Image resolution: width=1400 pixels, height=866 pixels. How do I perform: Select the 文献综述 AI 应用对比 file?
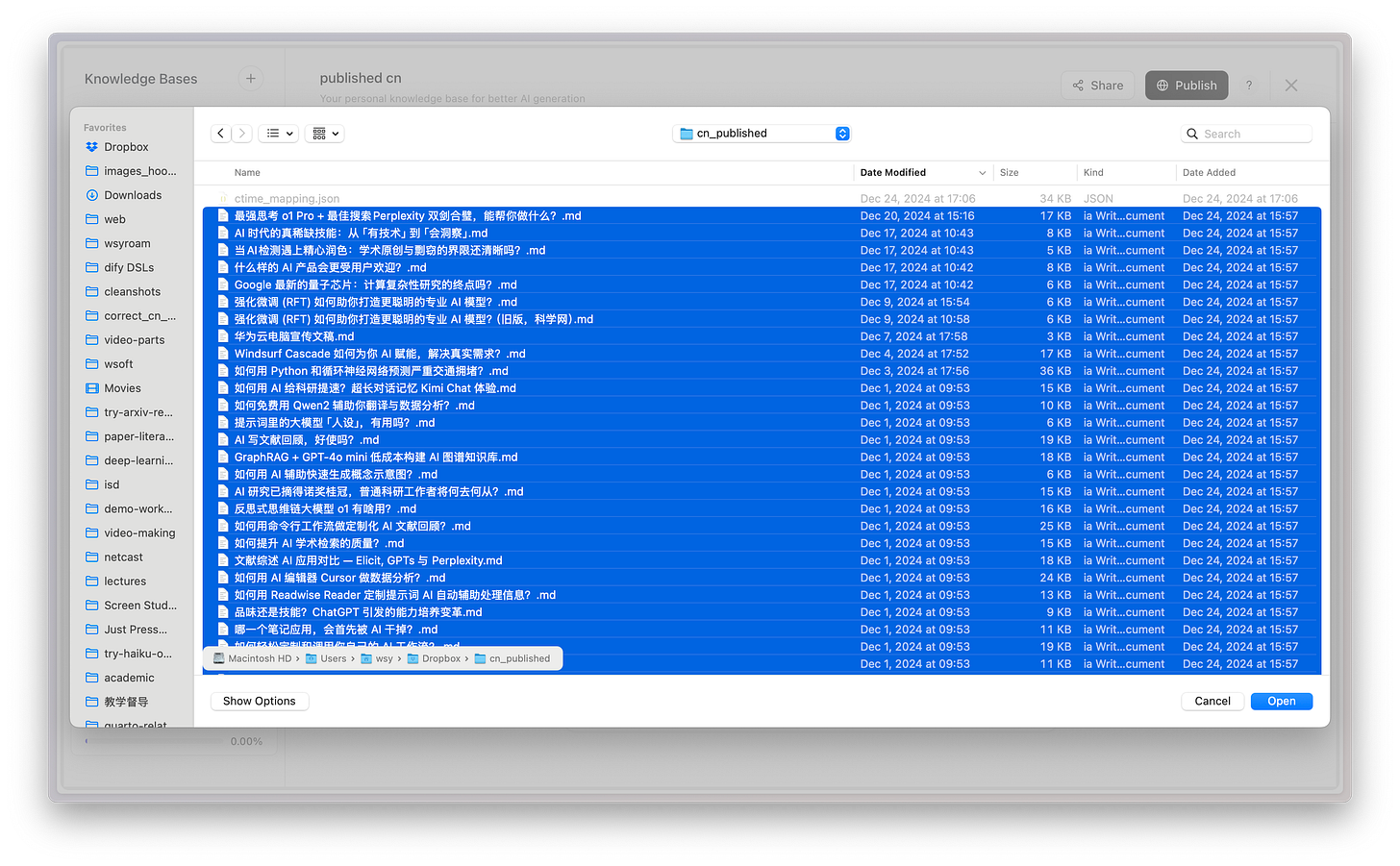point(762,560)
